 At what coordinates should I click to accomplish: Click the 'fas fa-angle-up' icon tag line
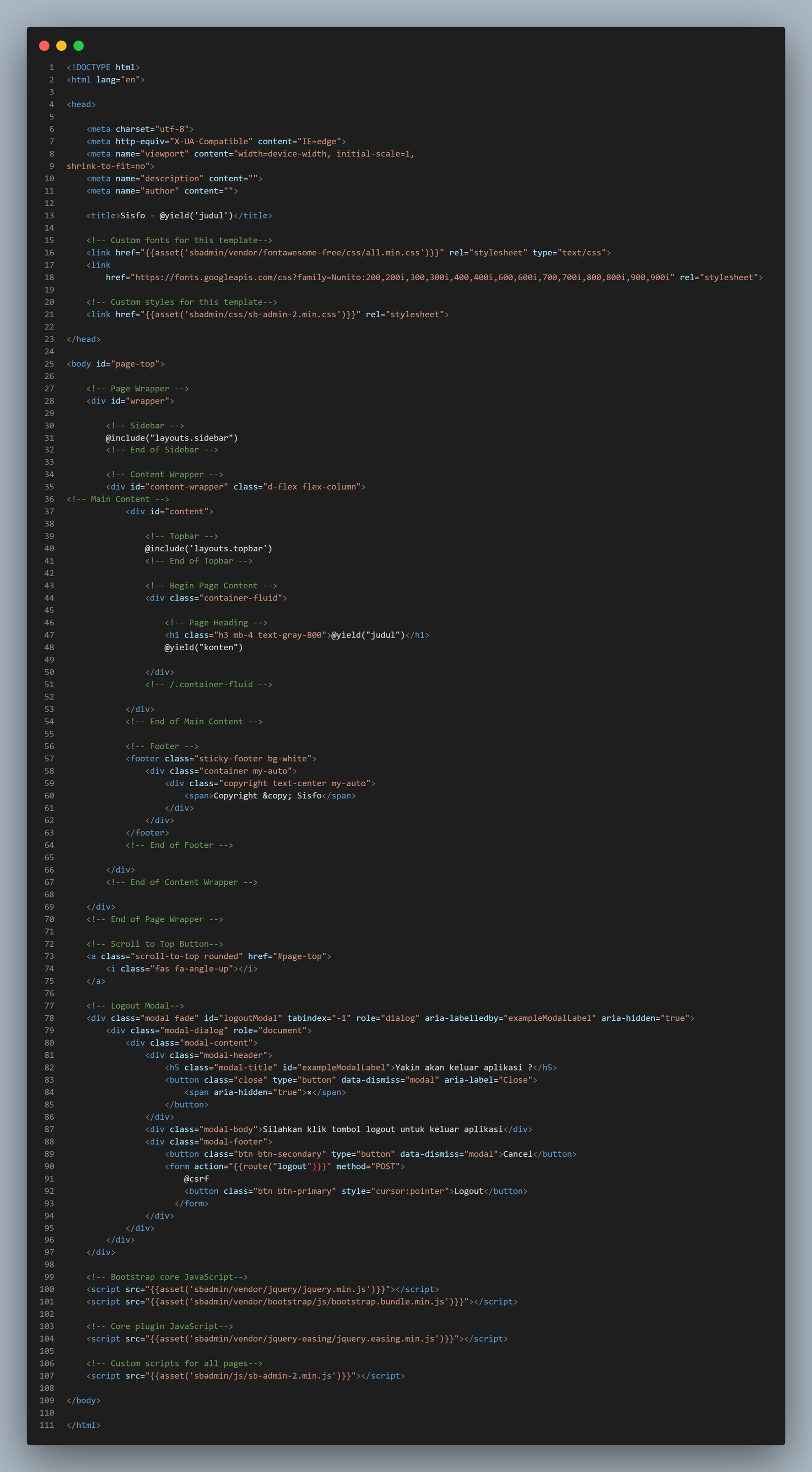click(182, 969)
